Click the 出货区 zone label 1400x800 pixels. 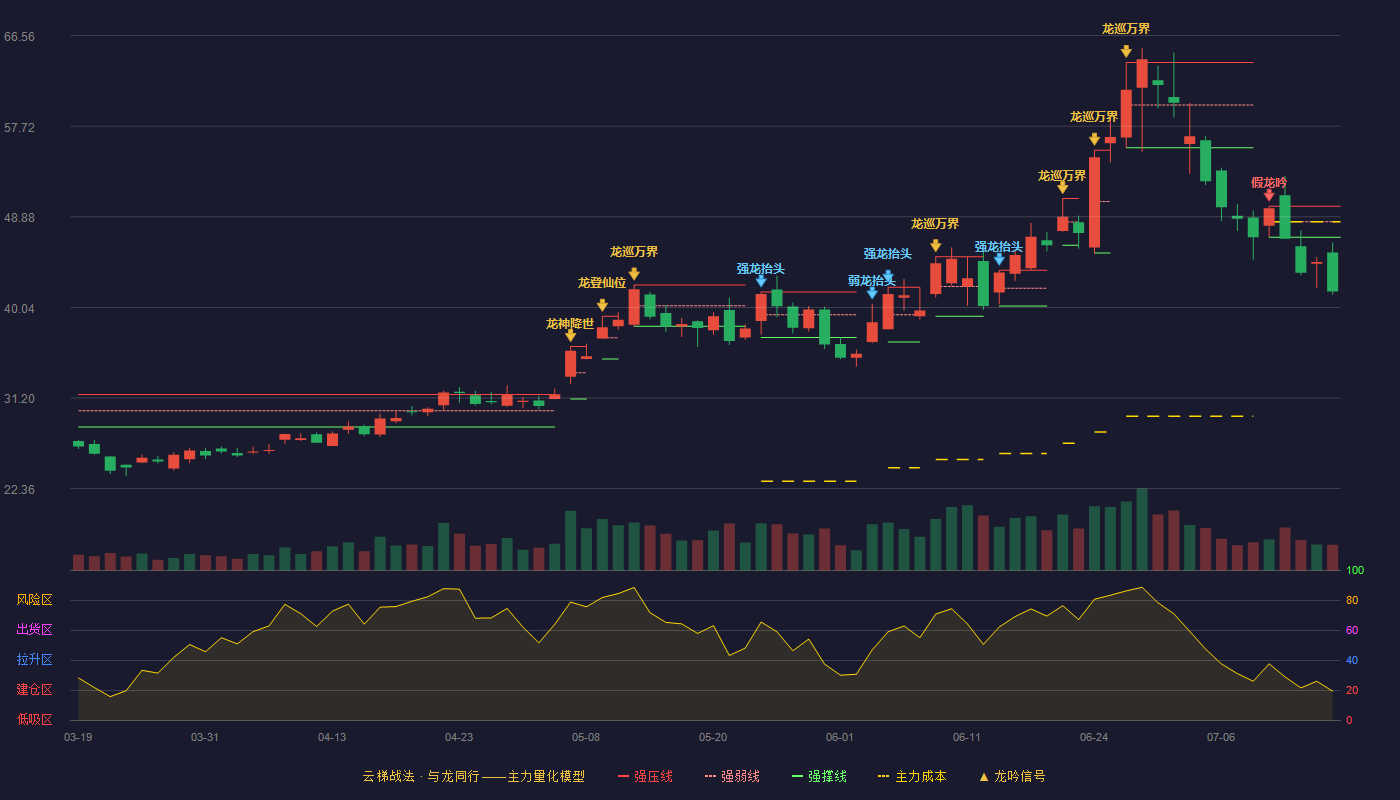coord(34,630)
